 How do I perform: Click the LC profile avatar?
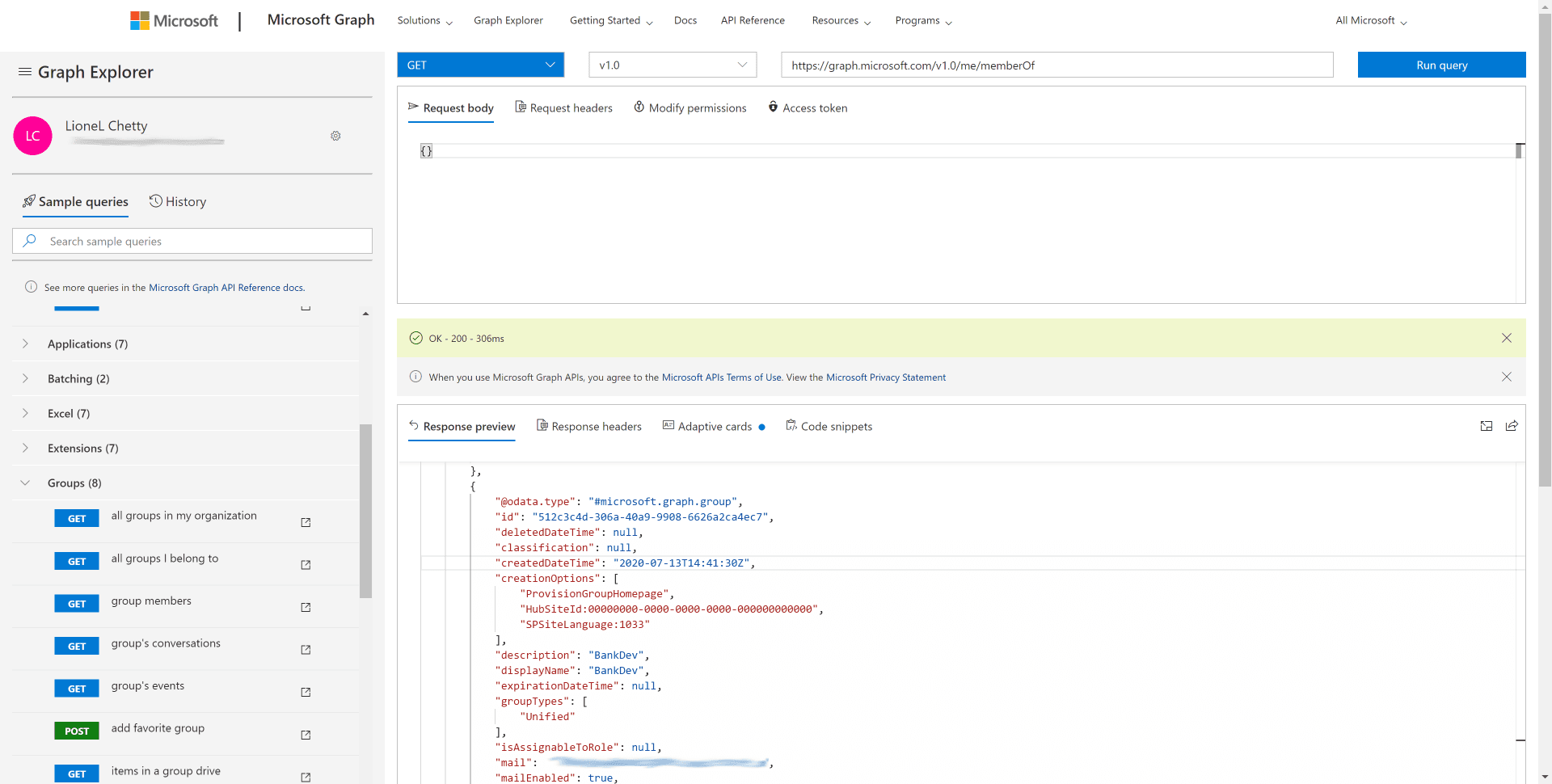(x=33, y=136)
